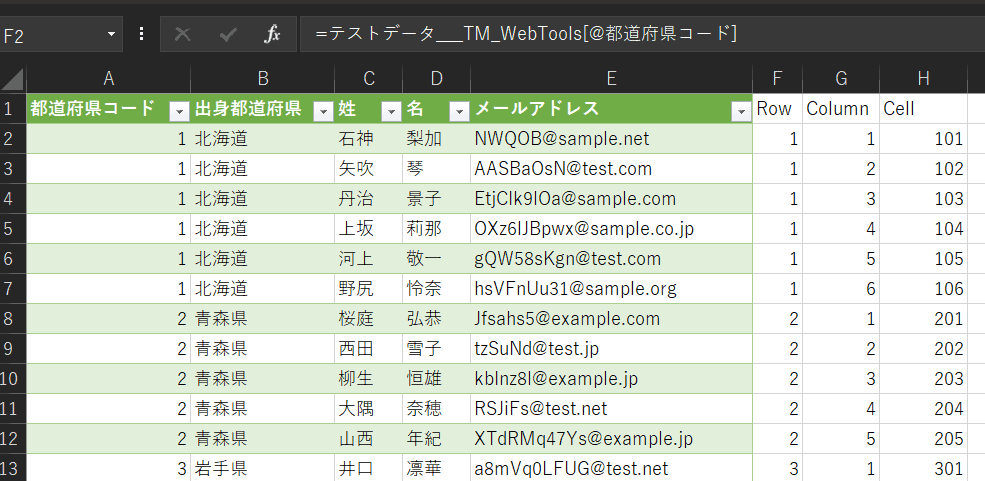The image size is (985, 481).
Task: Click the Cancel X icon in formula bar
Action: pos(182,34)
